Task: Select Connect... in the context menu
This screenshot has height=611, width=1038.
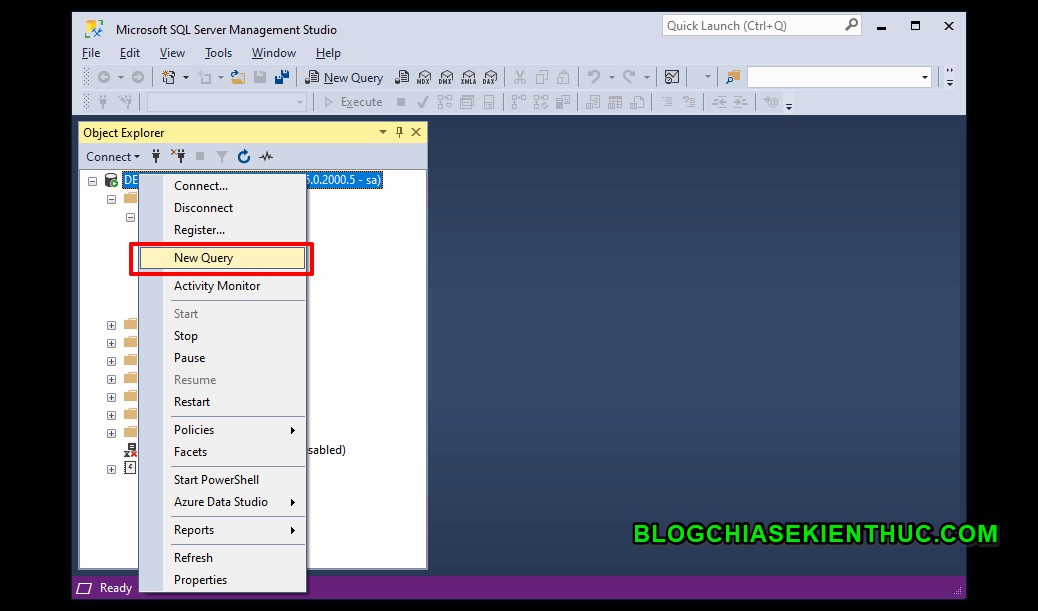Action: [222, 186]
